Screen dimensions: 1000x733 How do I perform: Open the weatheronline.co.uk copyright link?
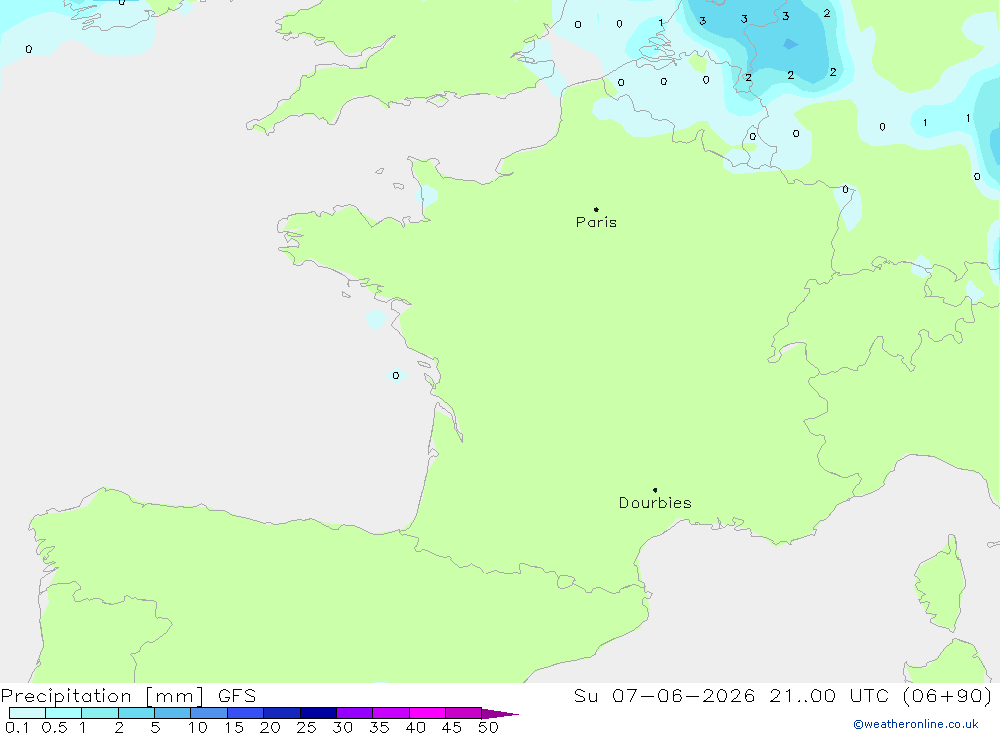(916, 724)
